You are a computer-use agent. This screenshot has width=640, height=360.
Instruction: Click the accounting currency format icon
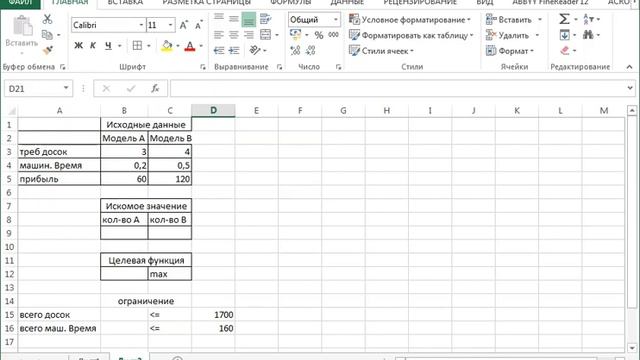tap(295, 35)
